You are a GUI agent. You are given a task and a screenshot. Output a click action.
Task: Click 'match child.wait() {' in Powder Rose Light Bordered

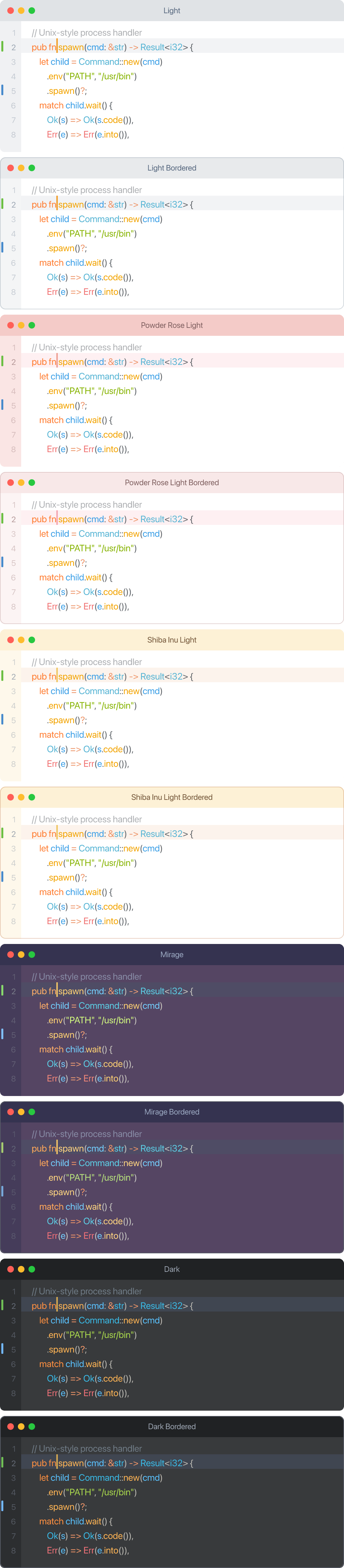click(x=75, y=578)
